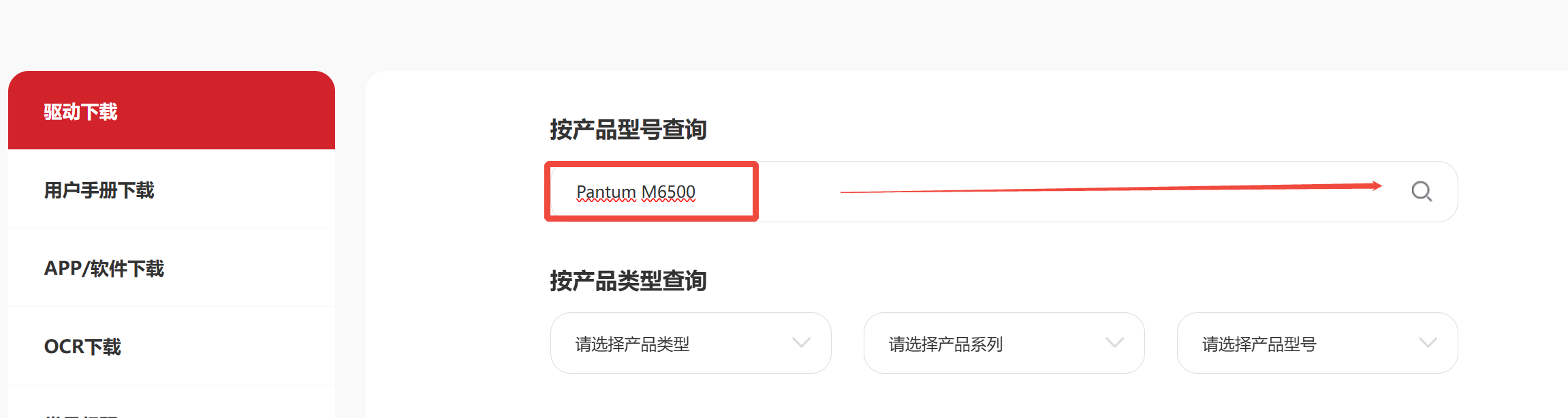This screenshot has width=1568, height=418.
Task: Focus the Pantum M6500 search field
Action: pyautogui.click(x=1004, y=192)
